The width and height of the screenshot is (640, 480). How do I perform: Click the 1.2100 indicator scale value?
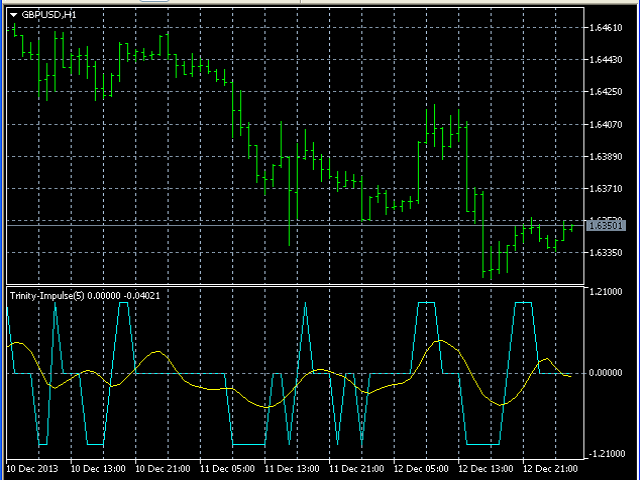click(x=607, y=293)
